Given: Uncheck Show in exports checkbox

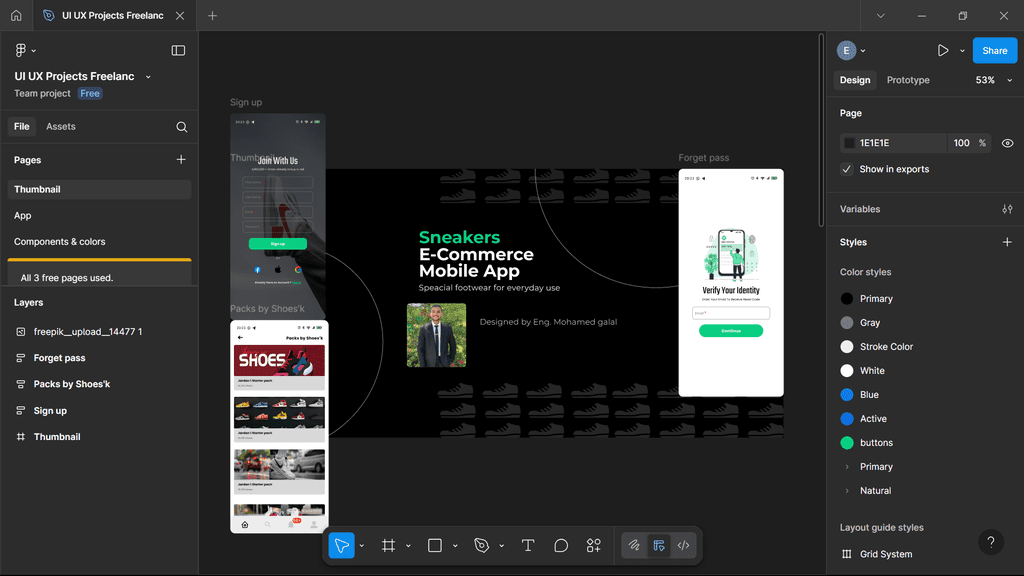Looking at the screenshot, I should (x=847, y=169).
